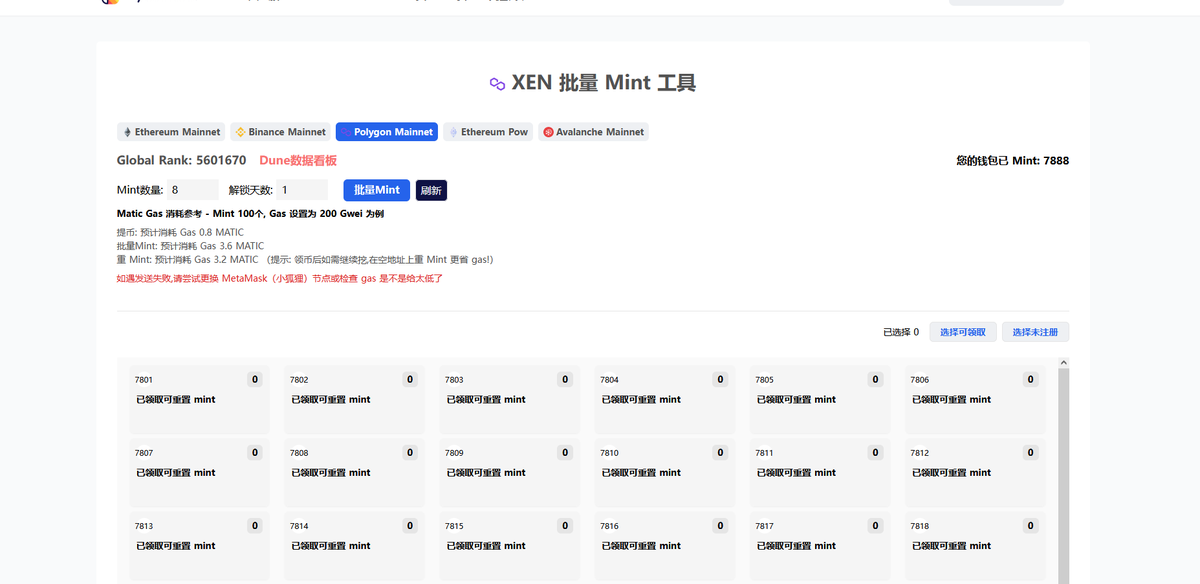Select address card 7812
Image resolution: width=1200 pixels, height=584 pixels.
(974, 472)
